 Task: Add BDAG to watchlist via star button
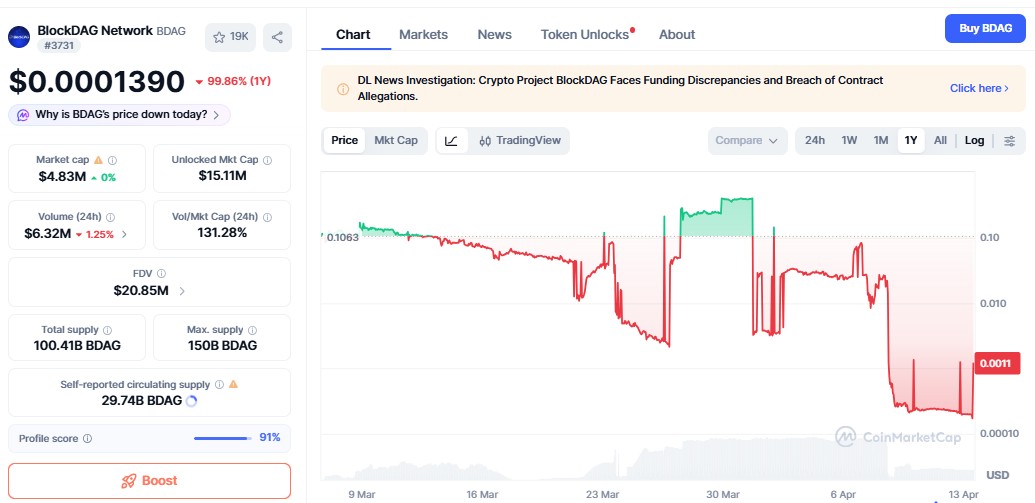click(x=230, y=37)
